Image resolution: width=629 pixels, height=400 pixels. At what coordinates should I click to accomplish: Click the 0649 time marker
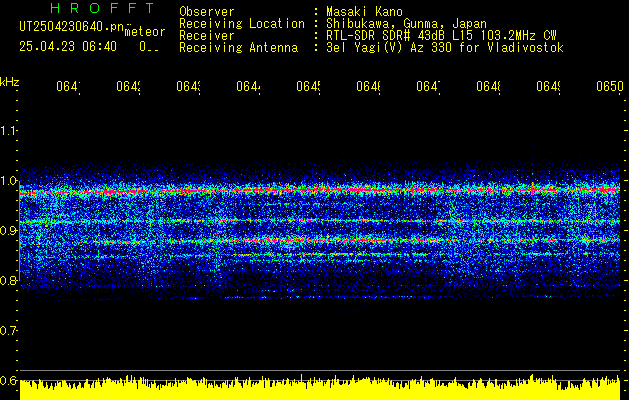coord(548,86)
